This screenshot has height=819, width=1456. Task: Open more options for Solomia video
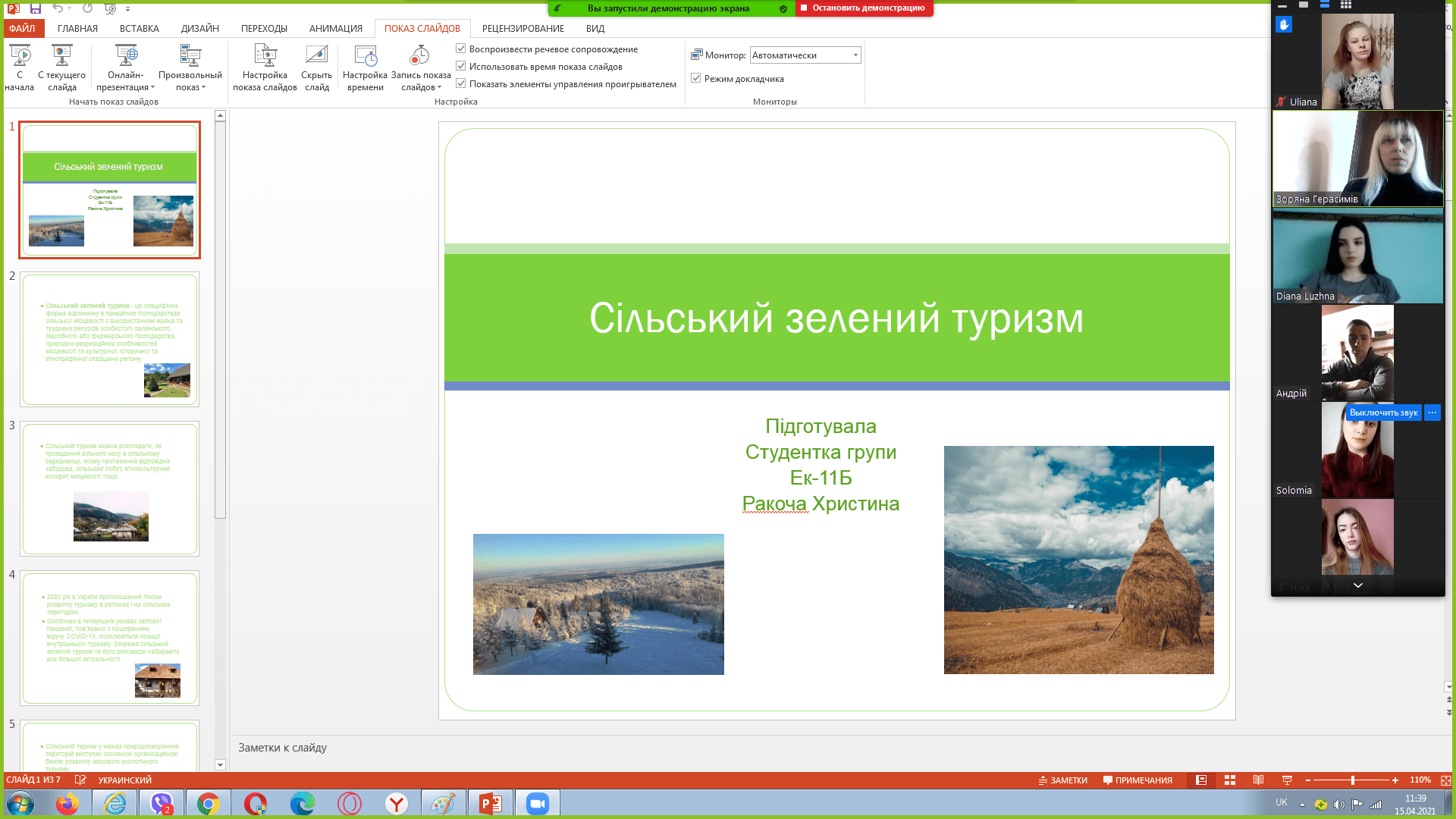(1432, 413)
